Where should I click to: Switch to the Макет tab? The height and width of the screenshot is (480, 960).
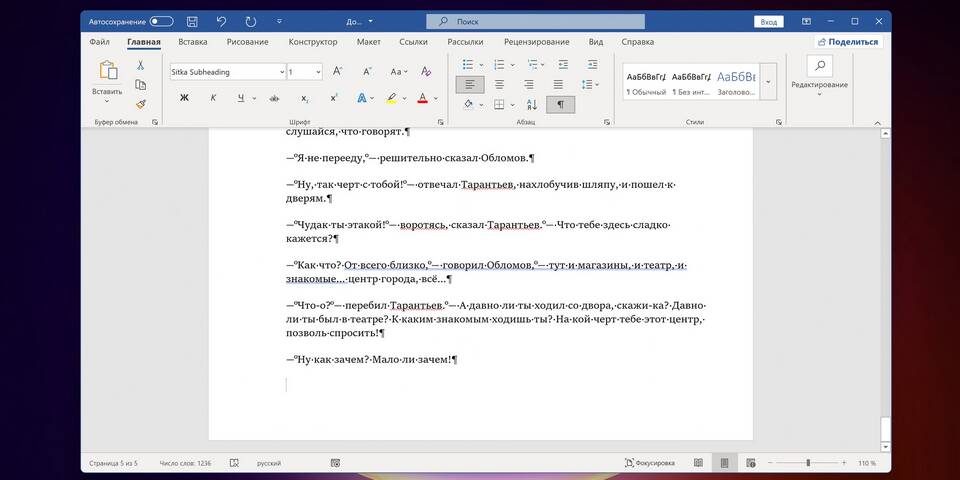coord(369,42)
